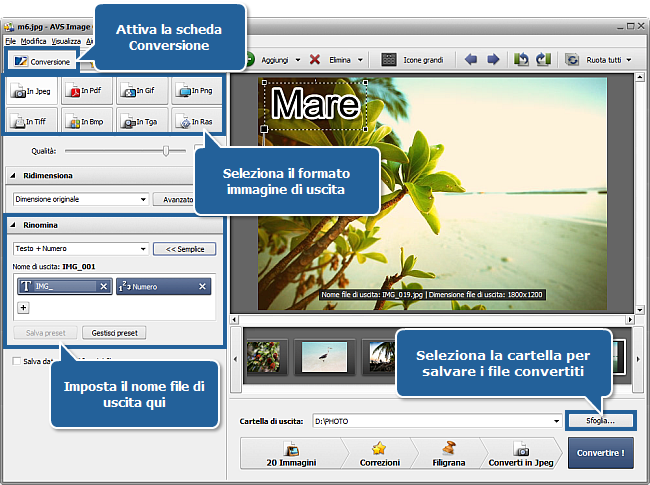The width and height of the screenshot is (650, 485).
Task: Click the Sfoglia... browse button
Action: point(601,421)
